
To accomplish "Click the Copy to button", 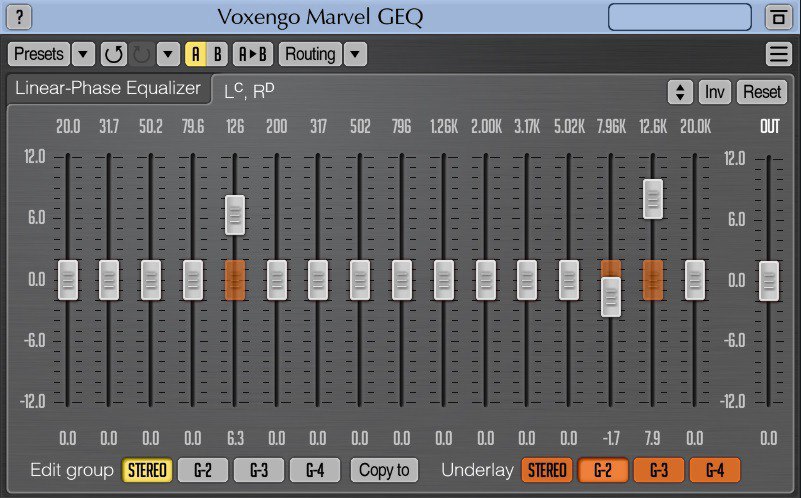I will pyautogui.click(x=384, y=470).
